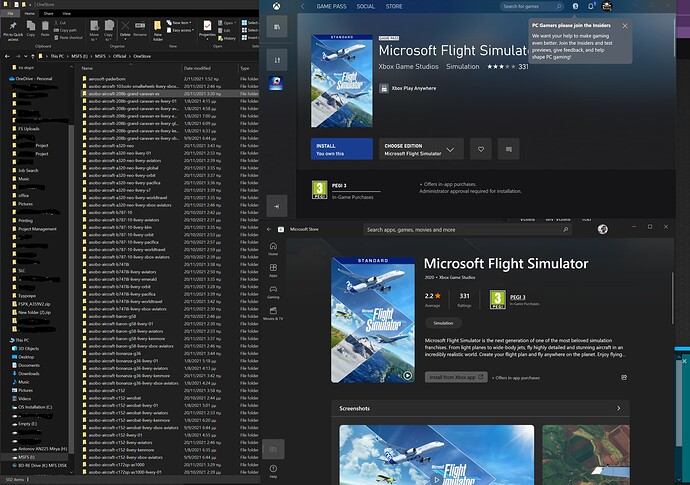Open the sort queue icon in Xbox sidebar
The image size is (690, 485).
(x=277, y=60)
